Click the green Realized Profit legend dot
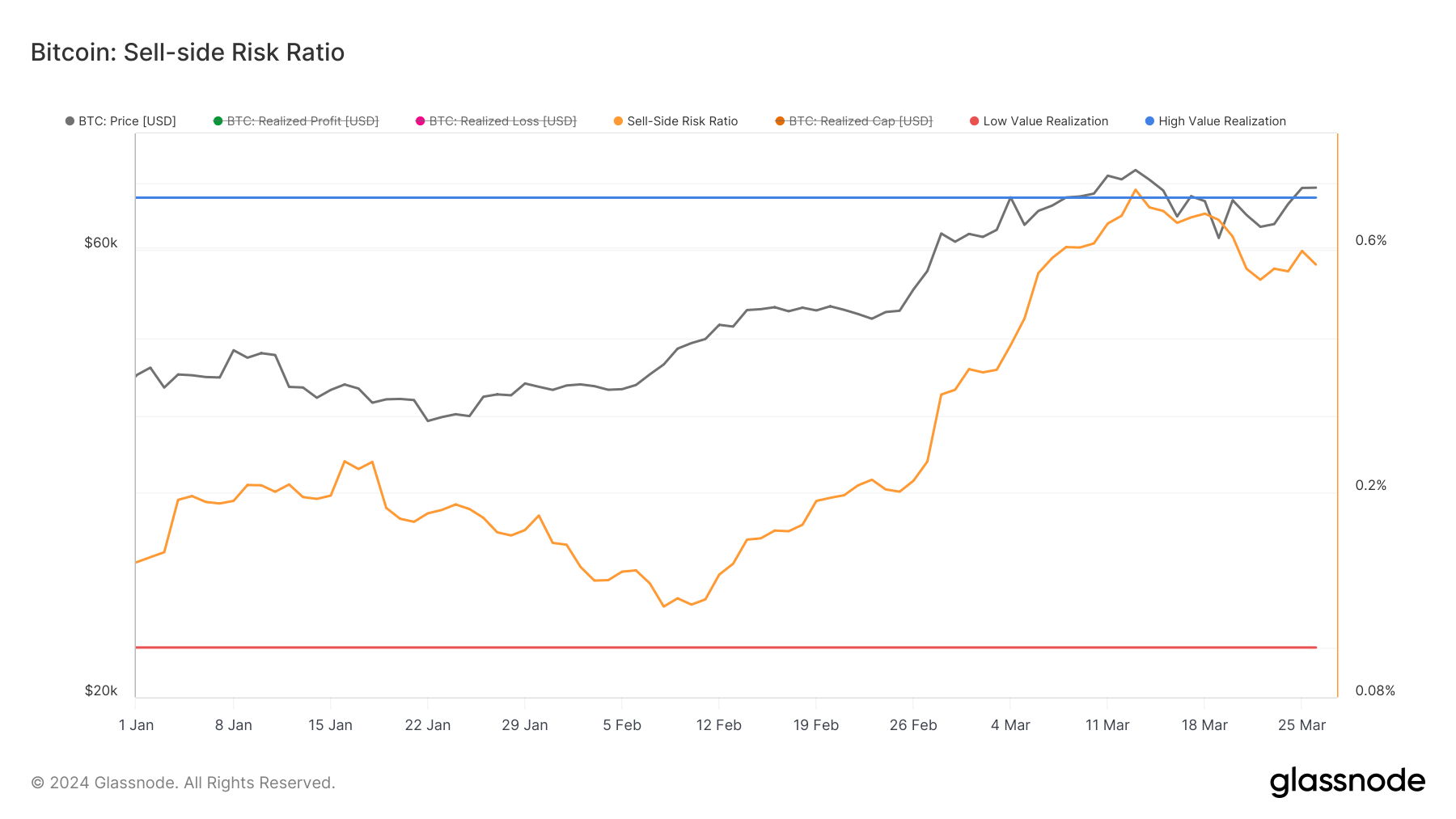Image resolution: width=1456 pixels, height=819 pixels. point(217,120)
